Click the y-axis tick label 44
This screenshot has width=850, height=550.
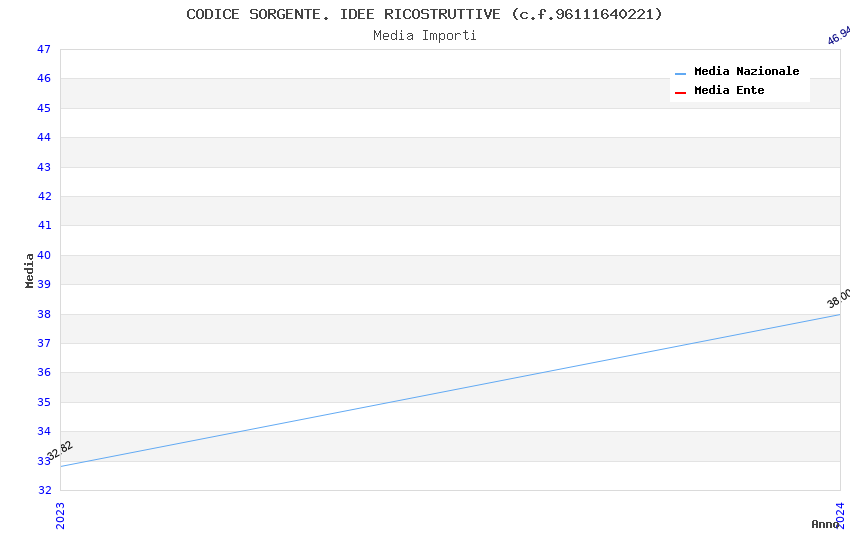(x=44, y=138)
